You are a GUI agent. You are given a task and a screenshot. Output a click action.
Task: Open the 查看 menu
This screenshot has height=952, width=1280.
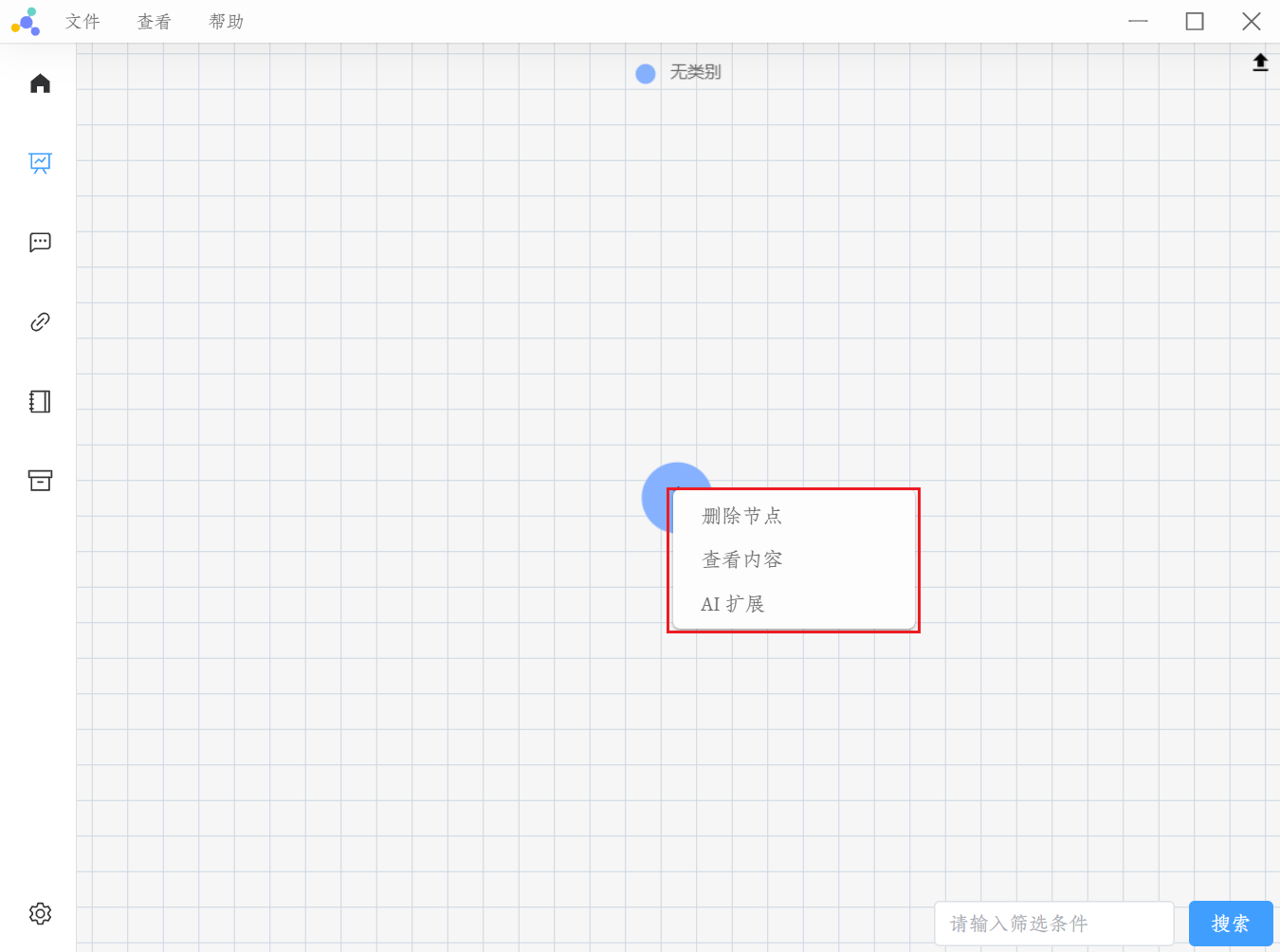[154, 22]
